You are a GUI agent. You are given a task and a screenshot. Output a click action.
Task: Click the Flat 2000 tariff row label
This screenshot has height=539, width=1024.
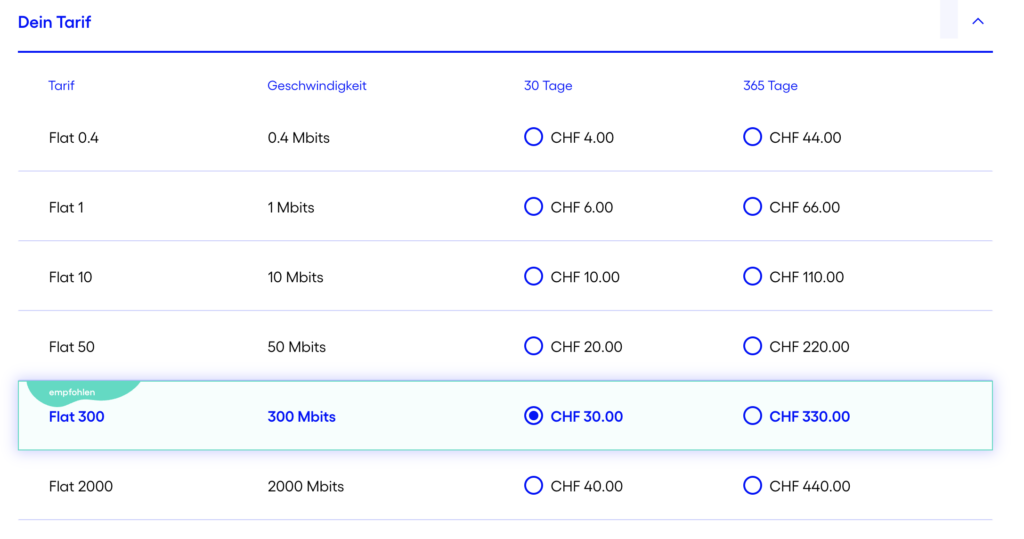(81, 486)
